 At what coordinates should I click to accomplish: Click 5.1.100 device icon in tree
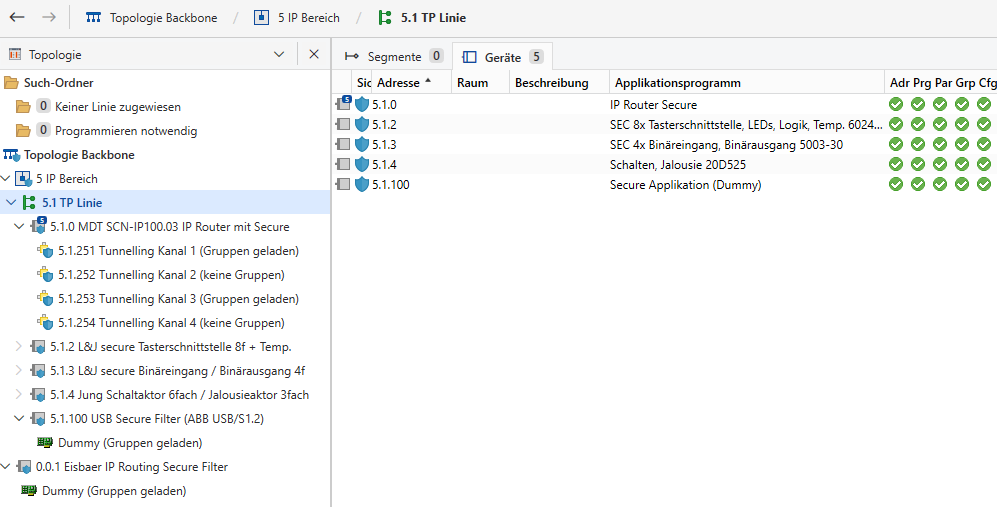pyautogui.click(x=39, y=419)
